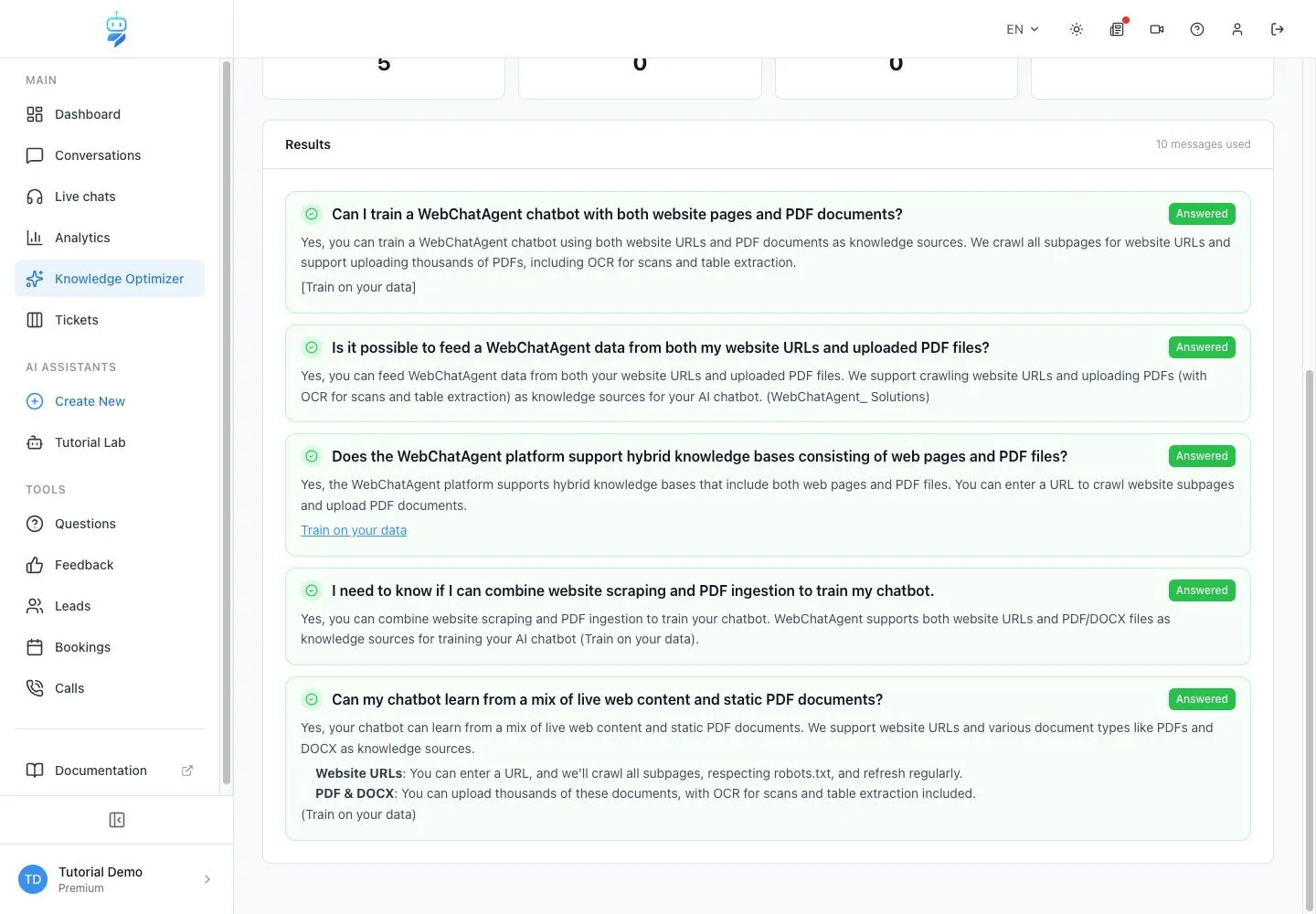Click the Tickets columns icon
1316x914 pixels.
click(35, 320)
